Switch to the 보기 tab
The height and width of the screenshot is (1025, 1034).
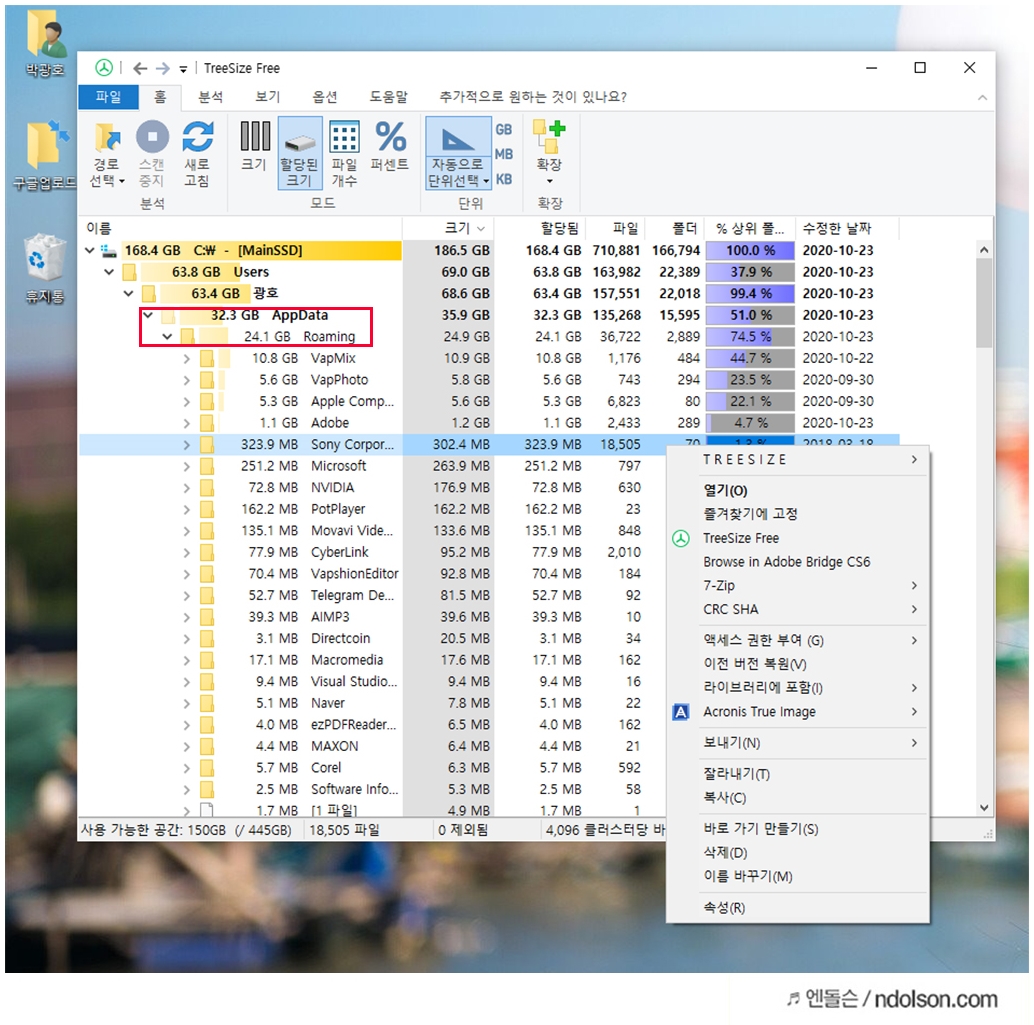coord(268,96)
